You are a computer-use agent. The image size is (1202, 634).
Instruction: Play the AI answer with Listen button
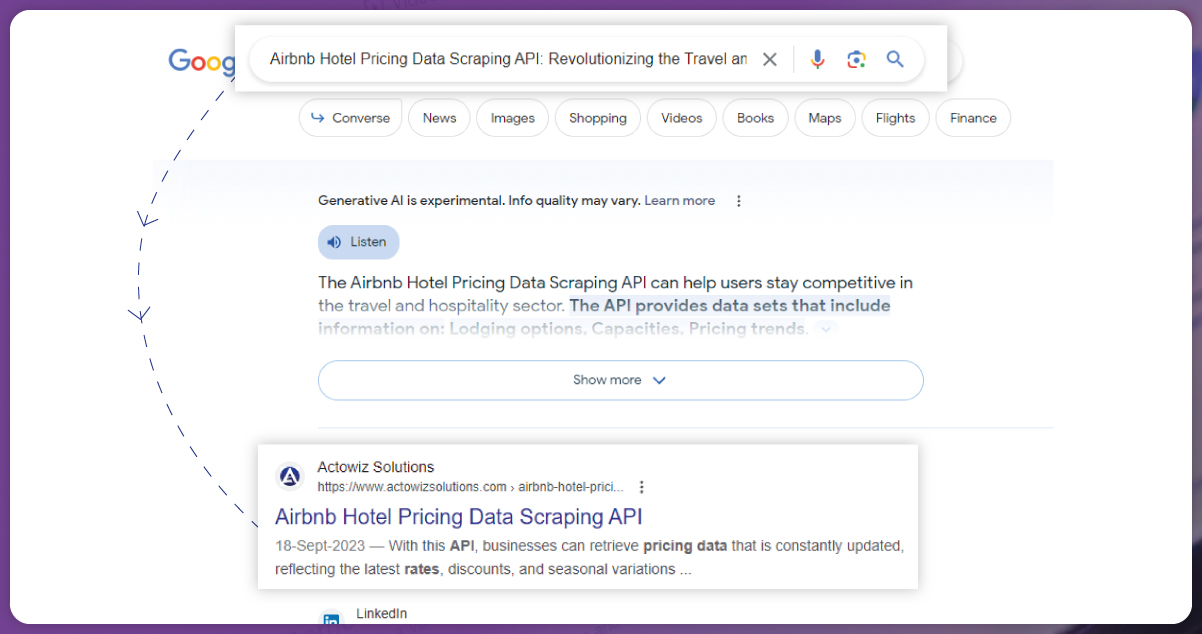coord(358,242)
